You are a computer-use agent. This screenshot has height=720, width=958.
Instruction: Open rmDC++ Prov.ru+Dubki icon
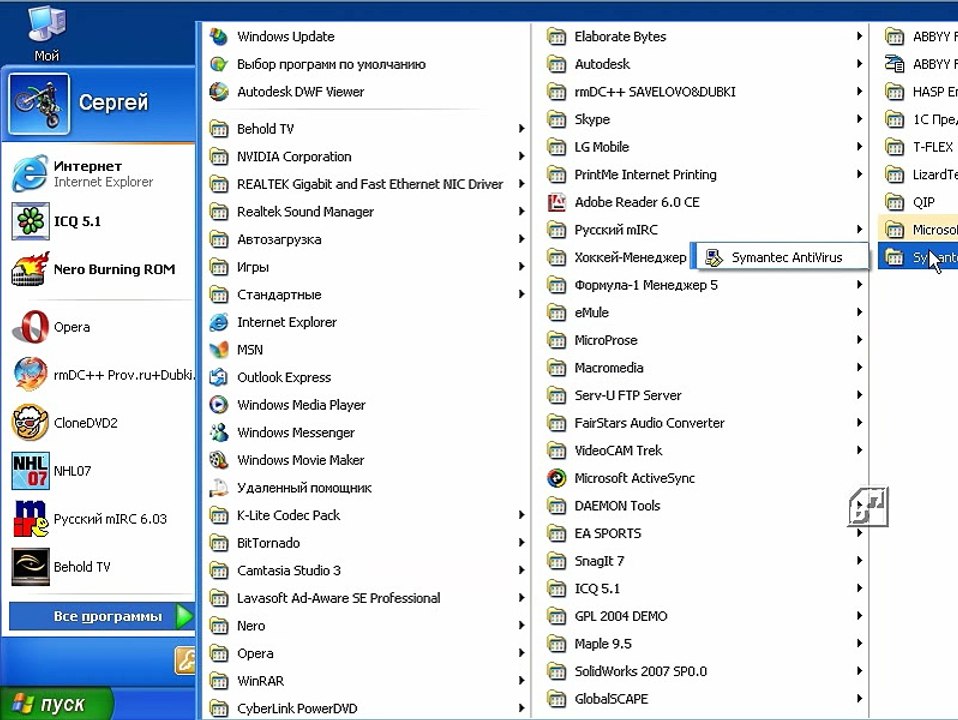(30, 375)
